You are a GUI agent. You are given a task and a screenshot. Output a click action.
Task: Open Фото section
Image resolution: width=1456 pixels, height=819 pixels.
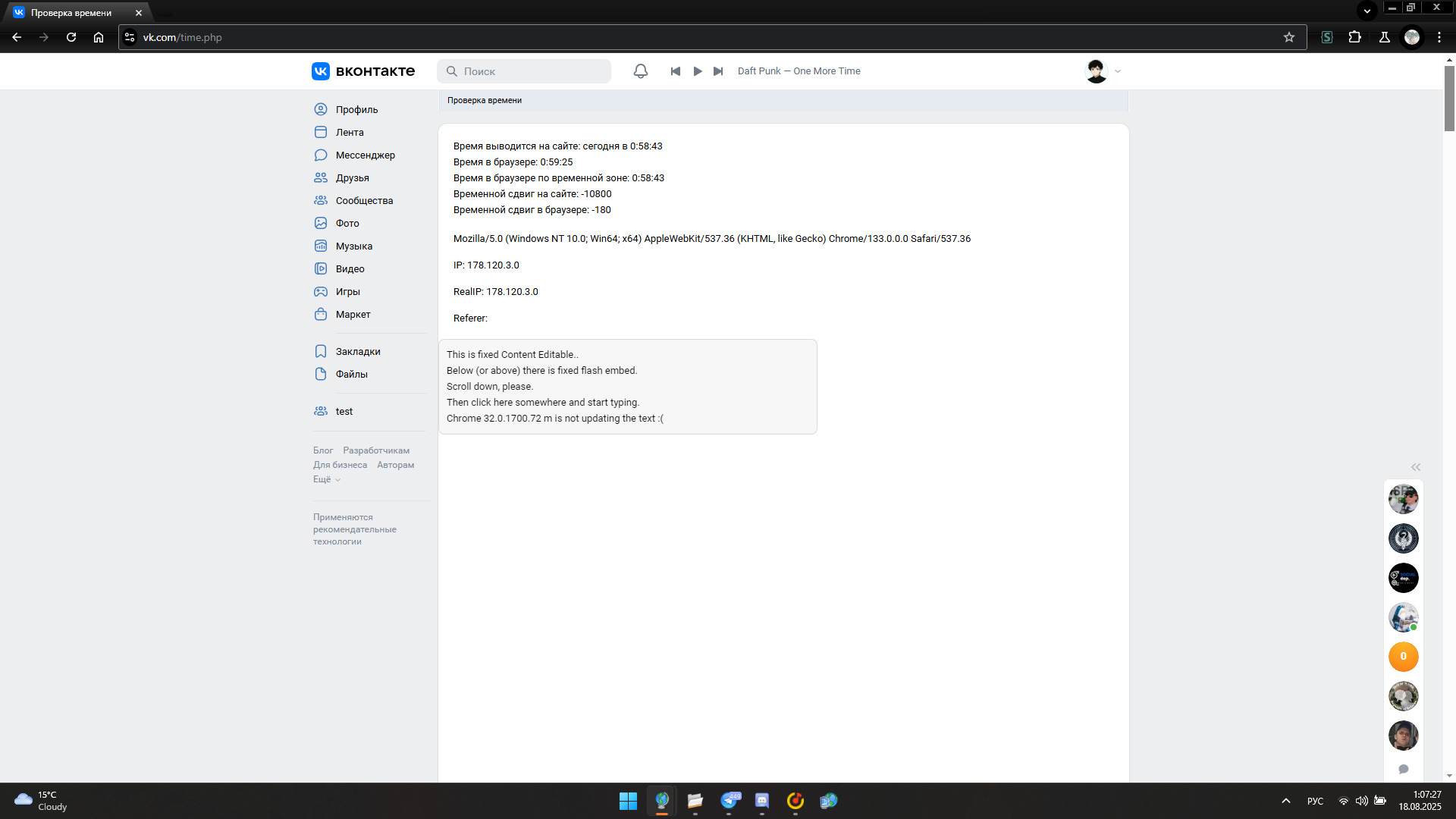347,223
